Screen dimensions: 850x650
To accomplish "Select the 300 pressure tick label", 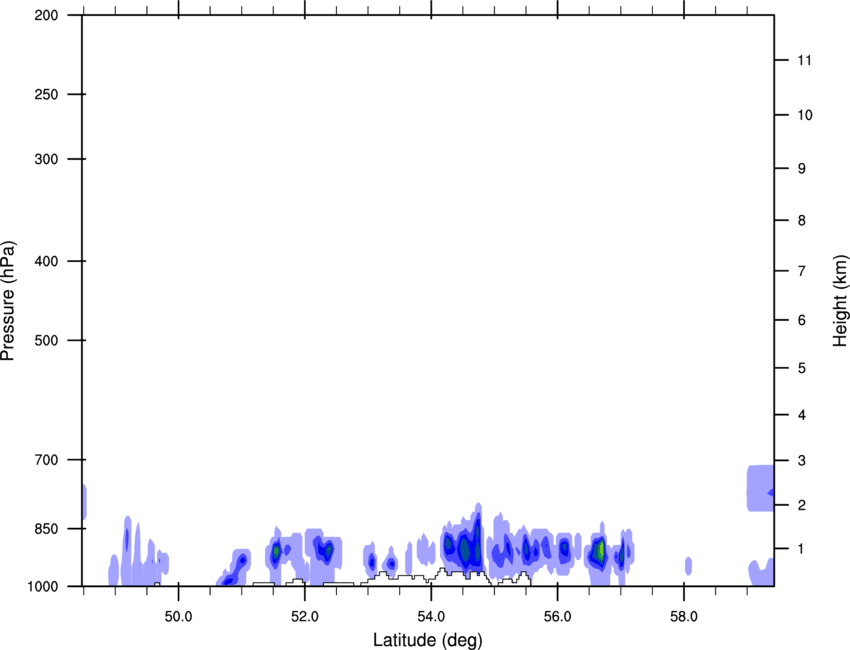I will click(x=46, y=159).
